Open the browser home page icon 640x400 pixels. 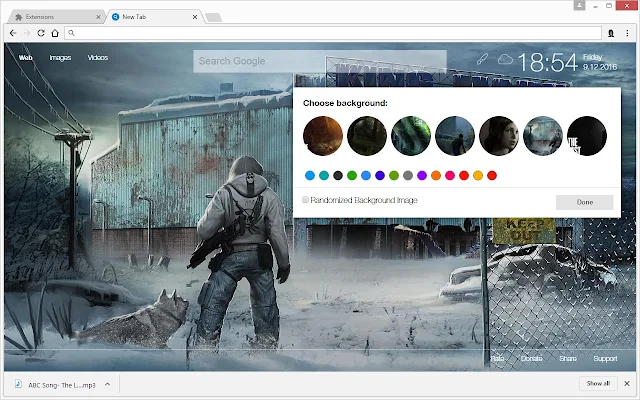coord(55,33)
